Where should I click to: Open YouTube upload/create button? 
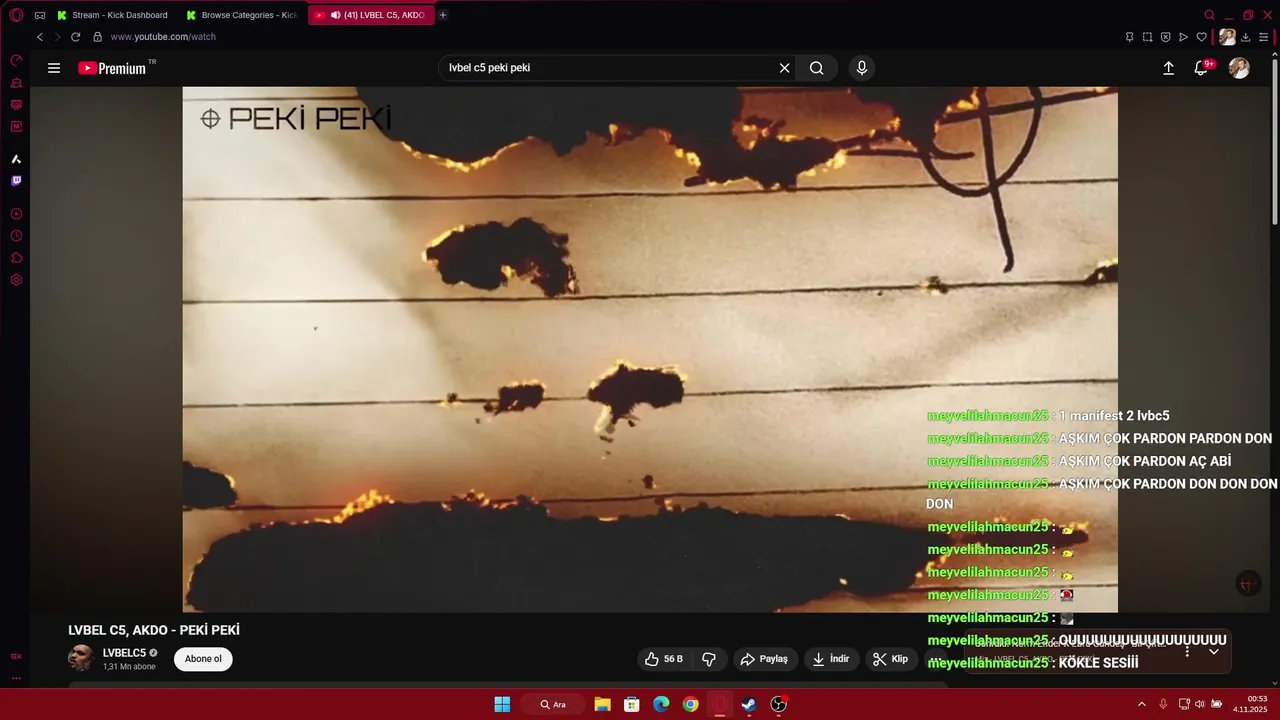[x=1168, y=68]
